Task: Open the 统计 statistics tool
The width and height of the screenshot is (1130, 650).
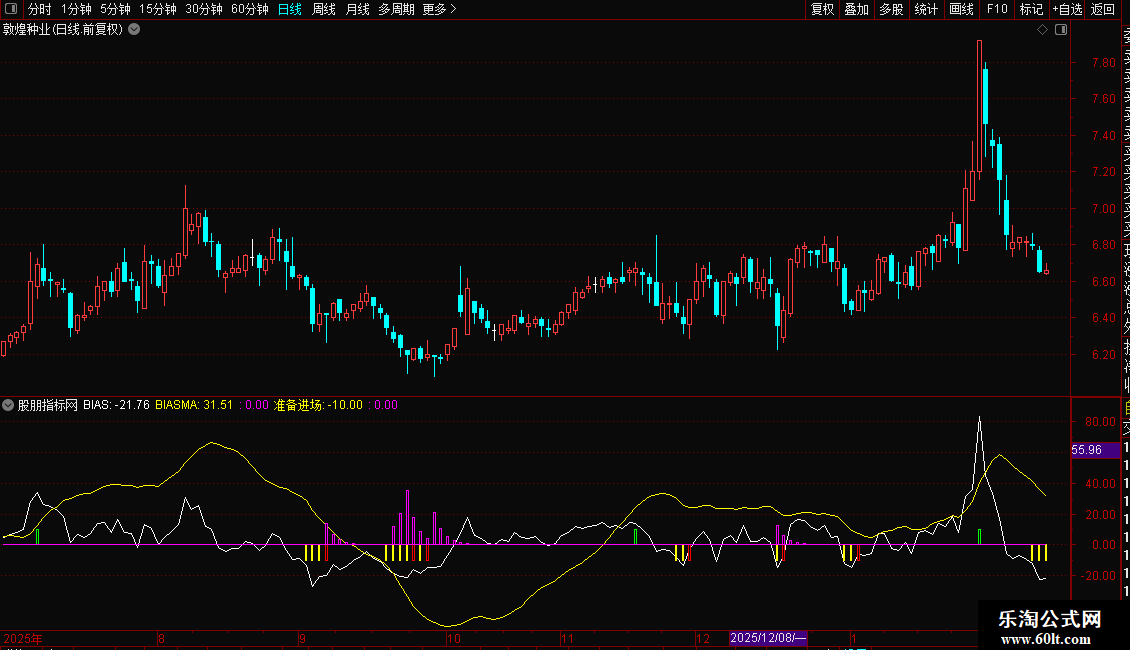Action: pyautogui.click(x=926, y=9)
